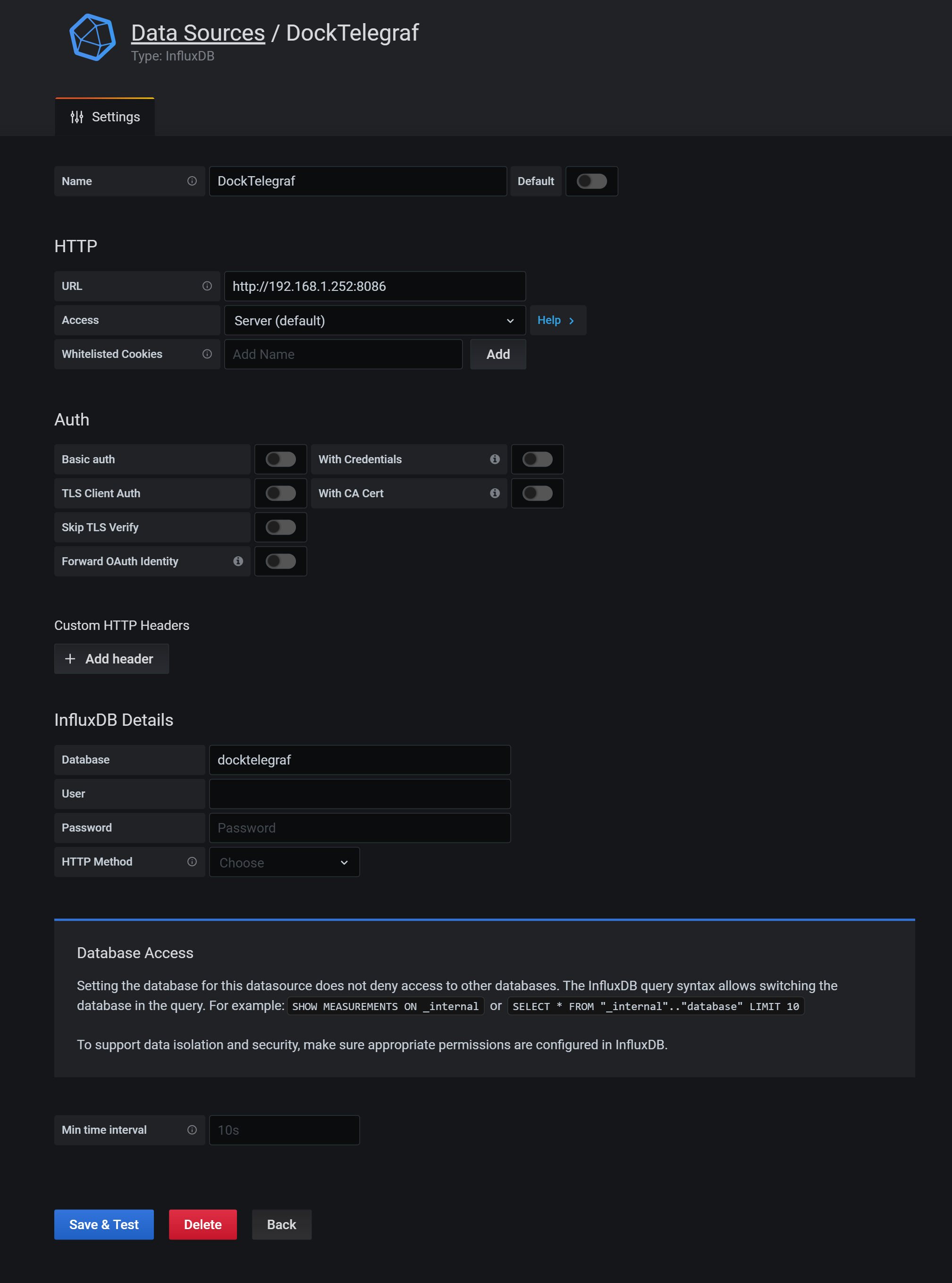The image size is (952, 1283).
Task: Go to Data Sources breadcrumb link
Action: pos(198,33)
